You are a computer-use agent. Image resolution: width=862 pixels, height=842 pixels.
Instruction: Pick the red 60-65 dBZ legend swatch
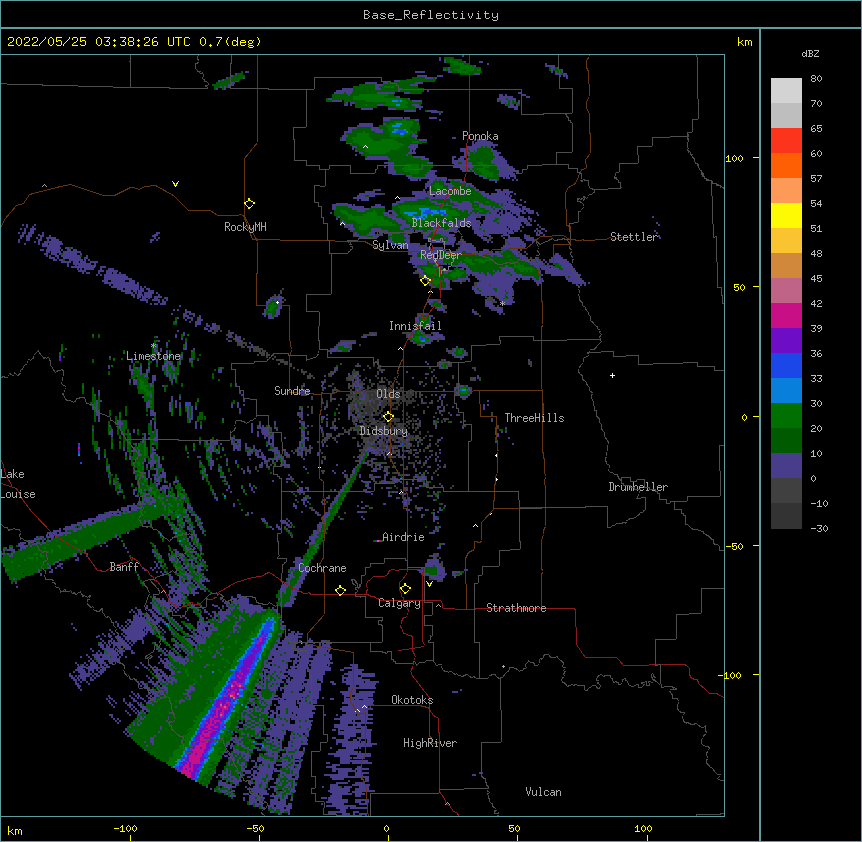(x=786, y=141)
